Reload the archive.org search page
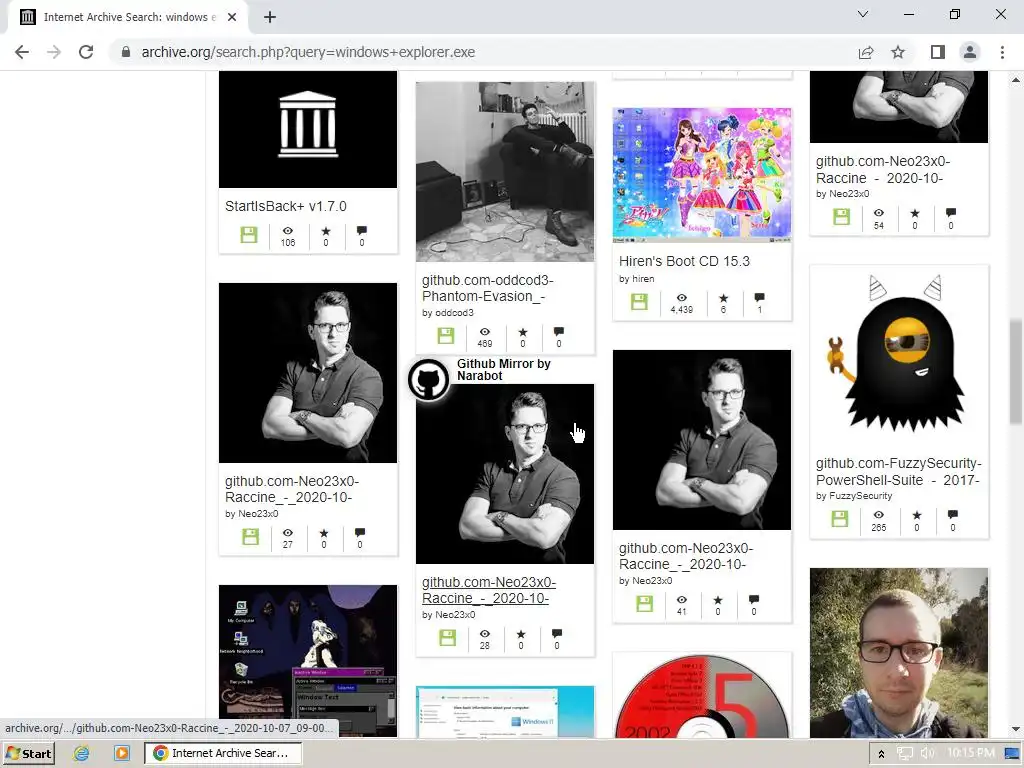This screenshot has height=768, width=1024. (86, 52)
